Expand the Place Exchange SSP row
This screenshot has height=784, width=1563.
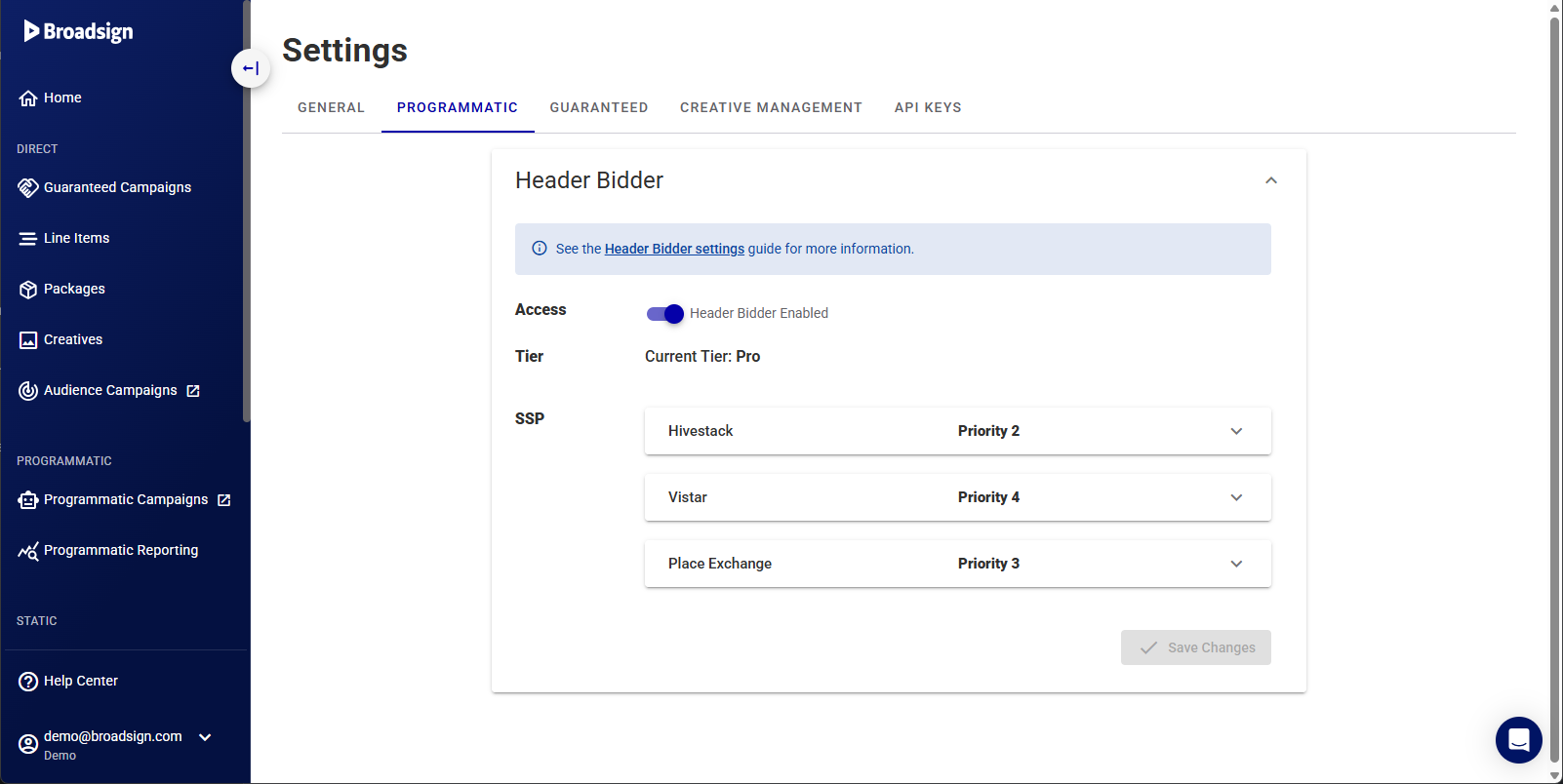[x=1236, y=564]
